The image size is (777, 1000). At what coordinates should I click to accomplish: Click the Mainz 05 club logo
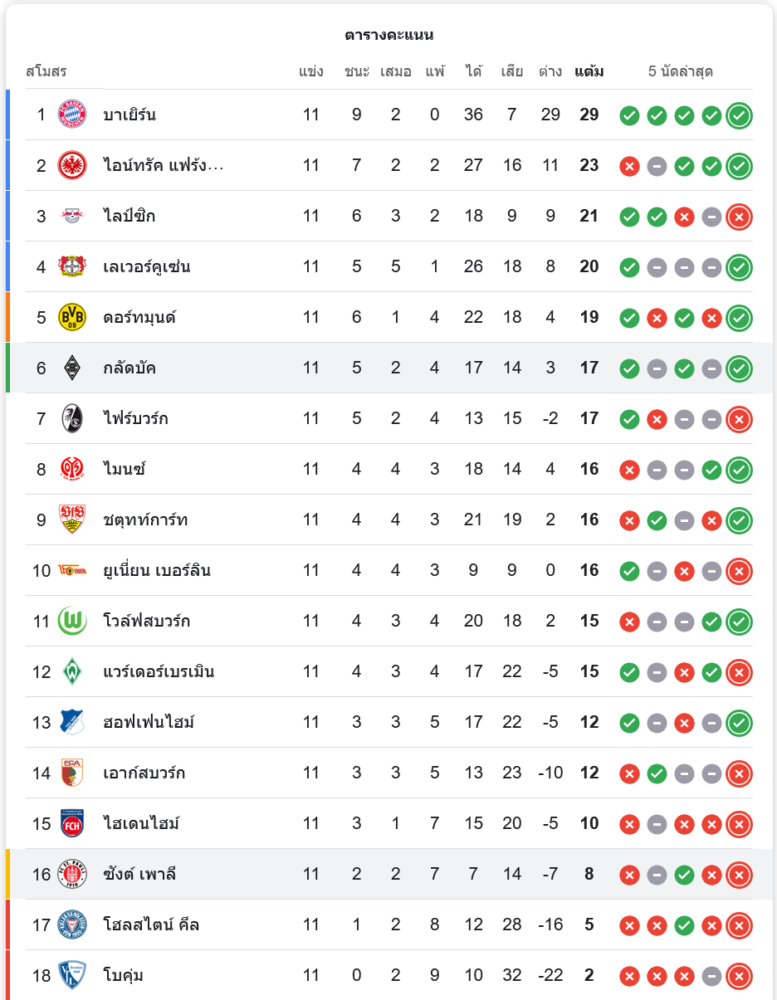[72, 469]
